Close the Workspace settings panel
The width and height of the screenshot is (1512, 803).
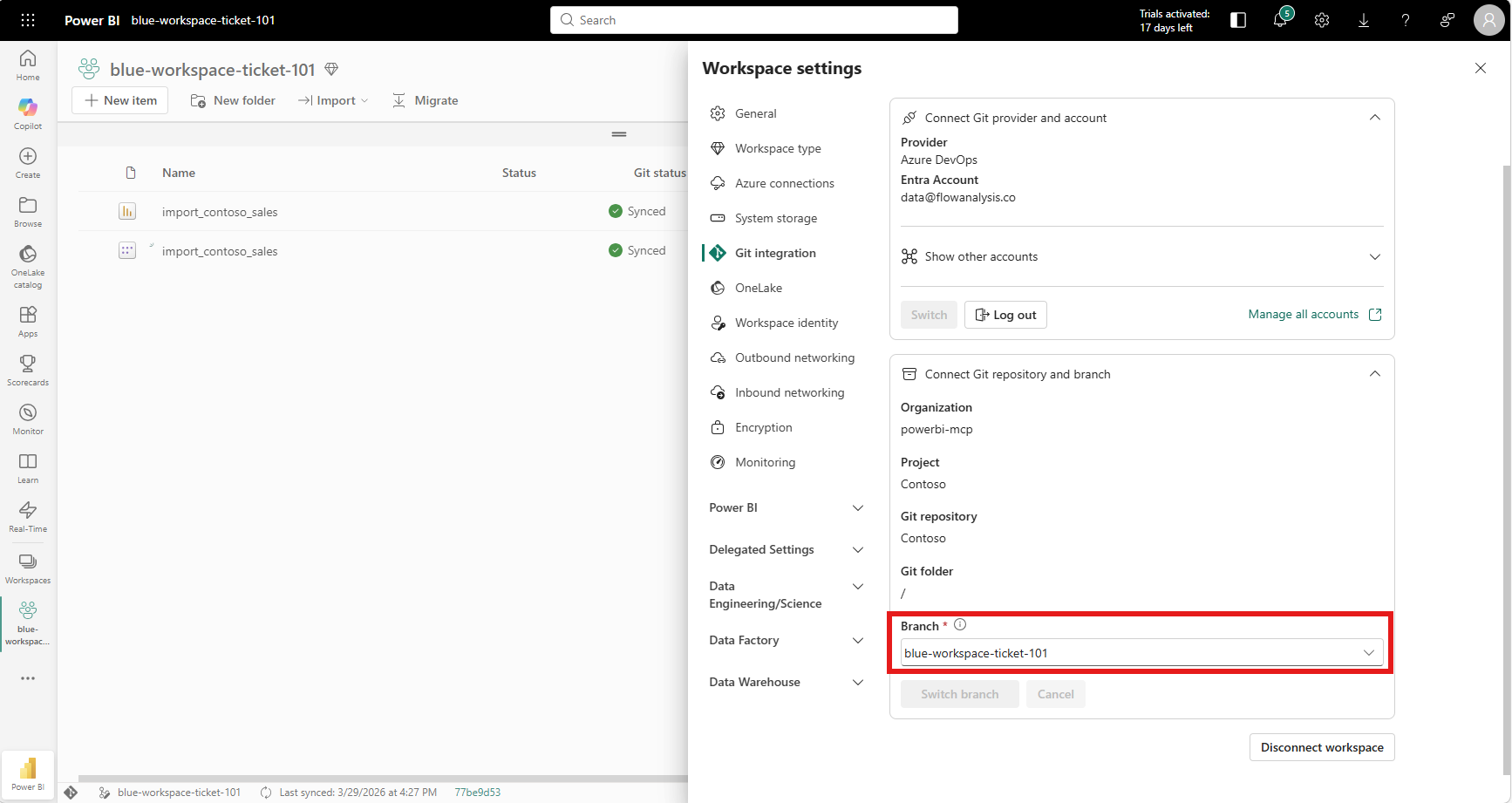(x=1481, y=68)
